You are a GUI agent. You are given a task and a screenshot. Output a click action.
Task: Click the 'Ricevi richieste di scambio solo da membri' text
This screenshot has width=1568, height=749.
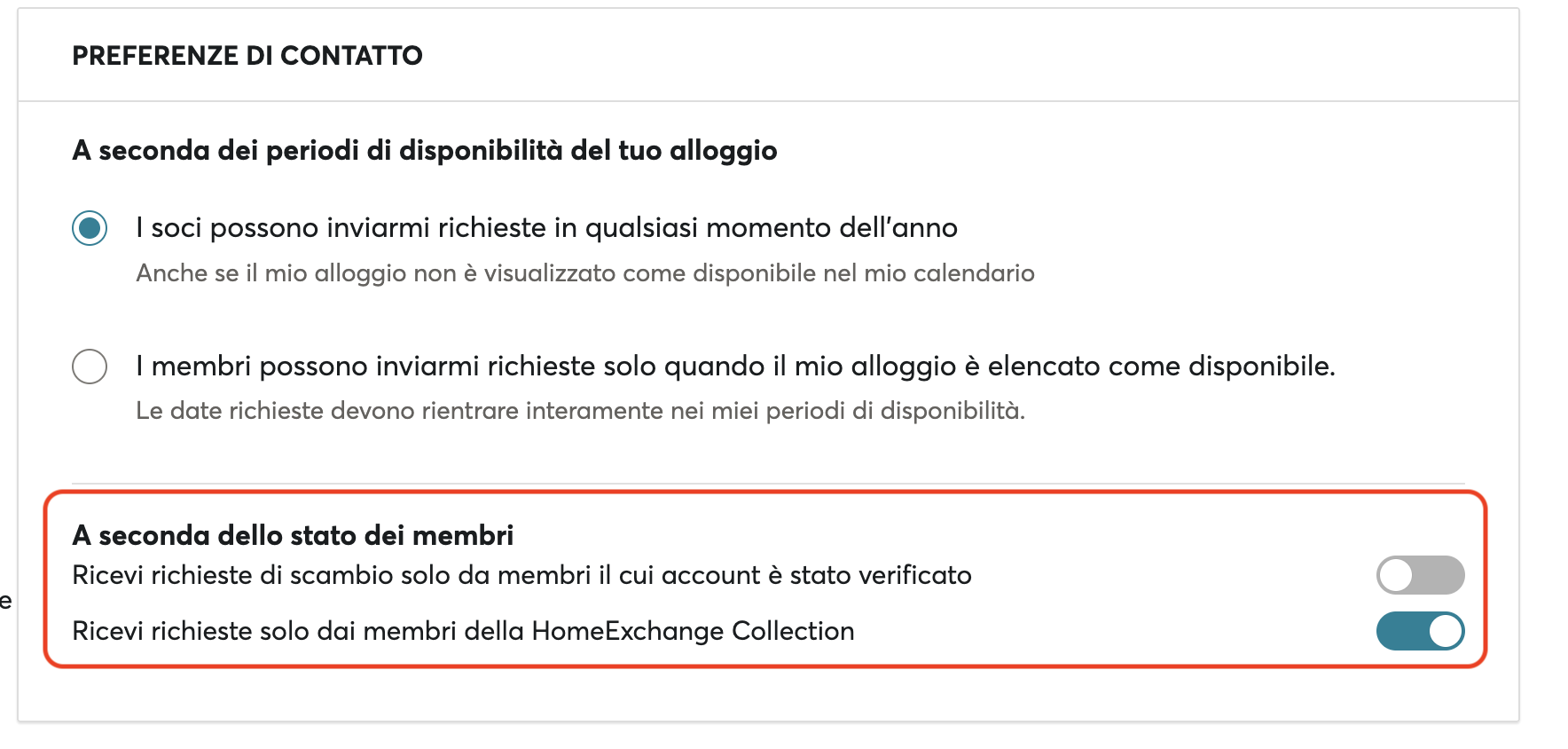(x=521, y=575)
